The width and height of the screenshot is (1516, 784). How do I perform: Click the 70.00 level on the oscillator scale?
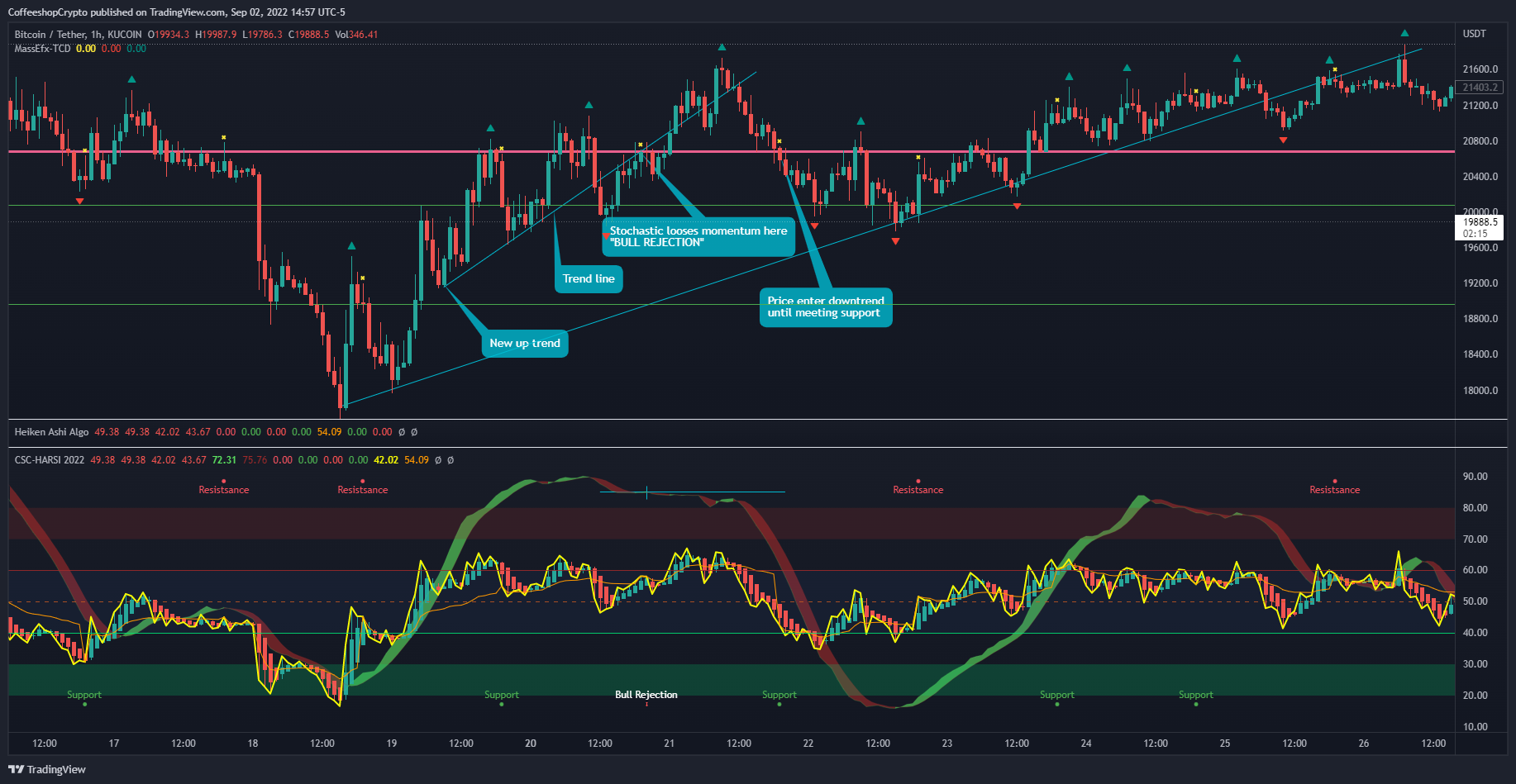pos(1475,539)
